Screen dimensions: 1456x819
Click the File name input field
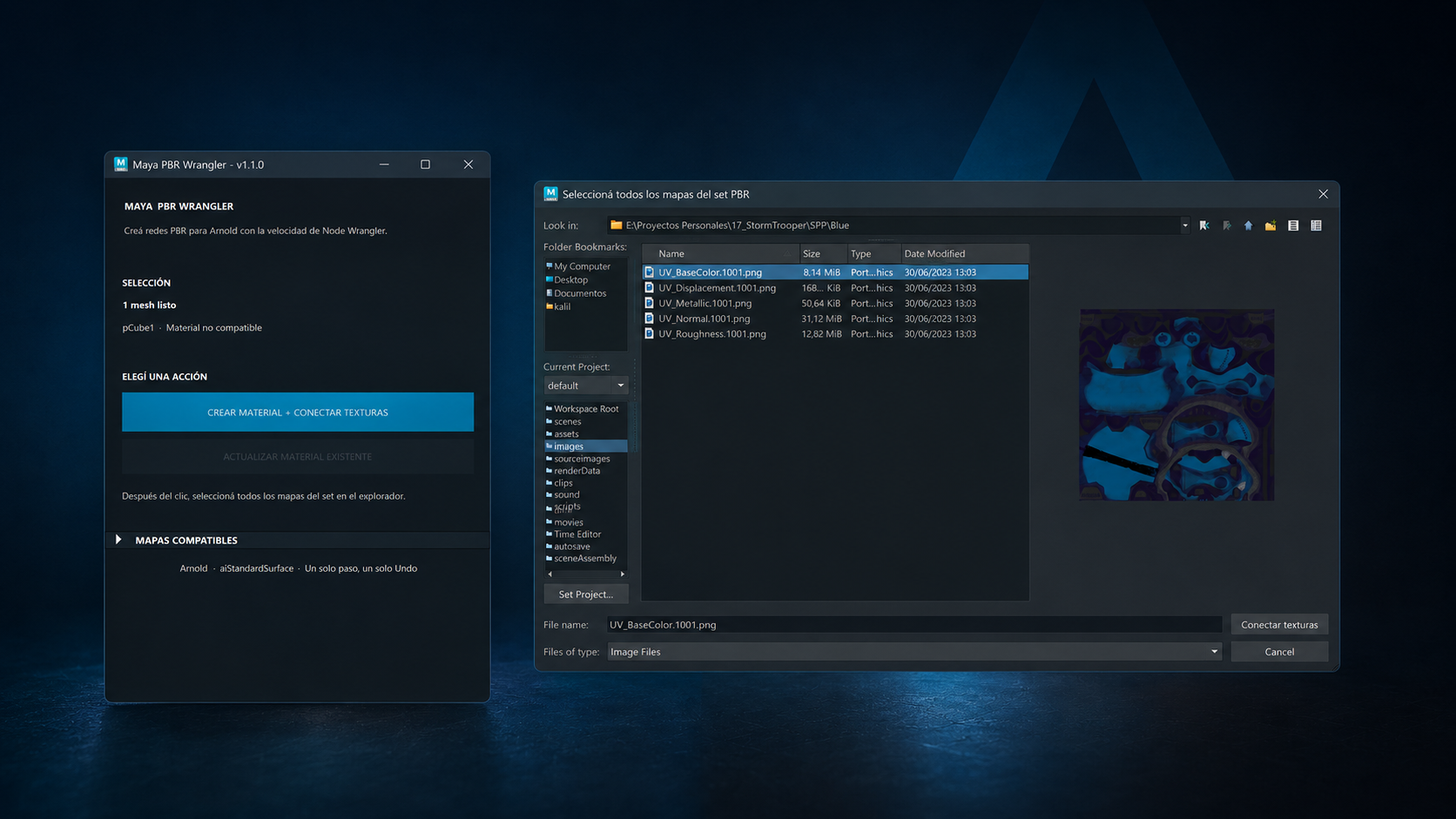coord(914,625)
